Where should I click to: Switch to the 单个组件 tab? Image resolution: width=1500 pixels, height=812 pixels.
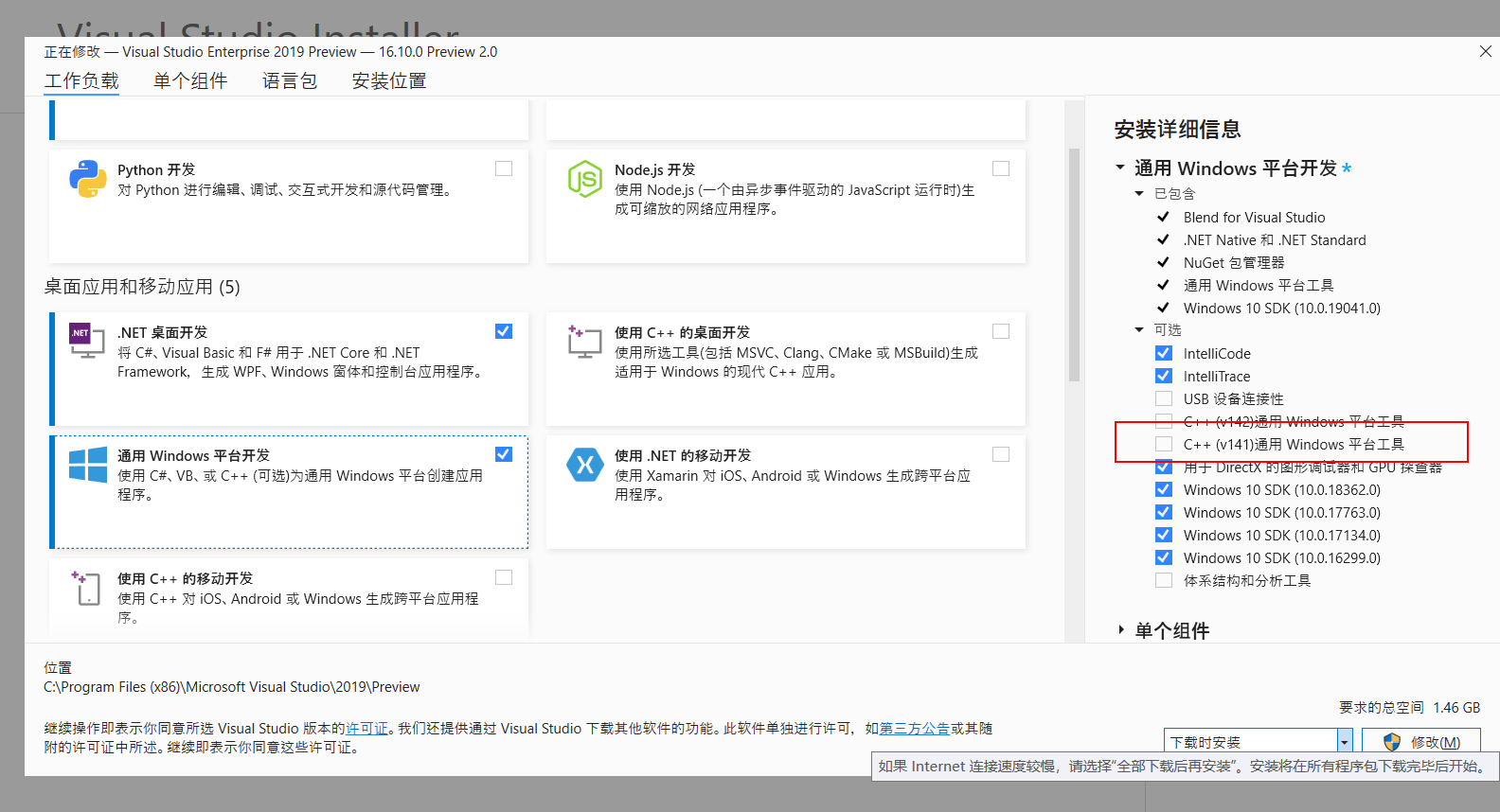[190, 80]
